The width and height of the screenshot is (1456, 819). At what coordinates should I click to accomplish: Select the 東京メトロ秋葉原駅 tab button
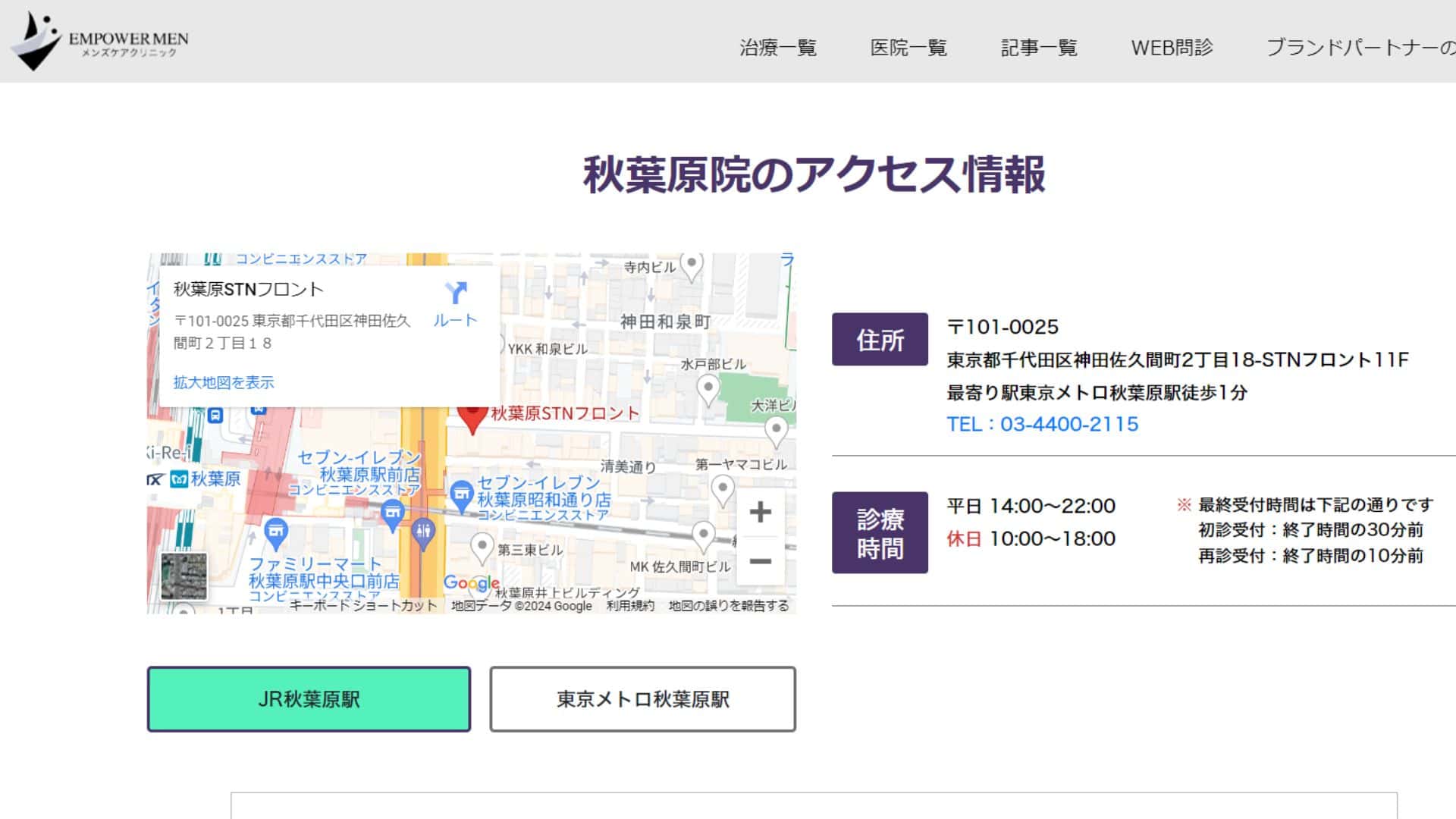[x=643, y=699]
